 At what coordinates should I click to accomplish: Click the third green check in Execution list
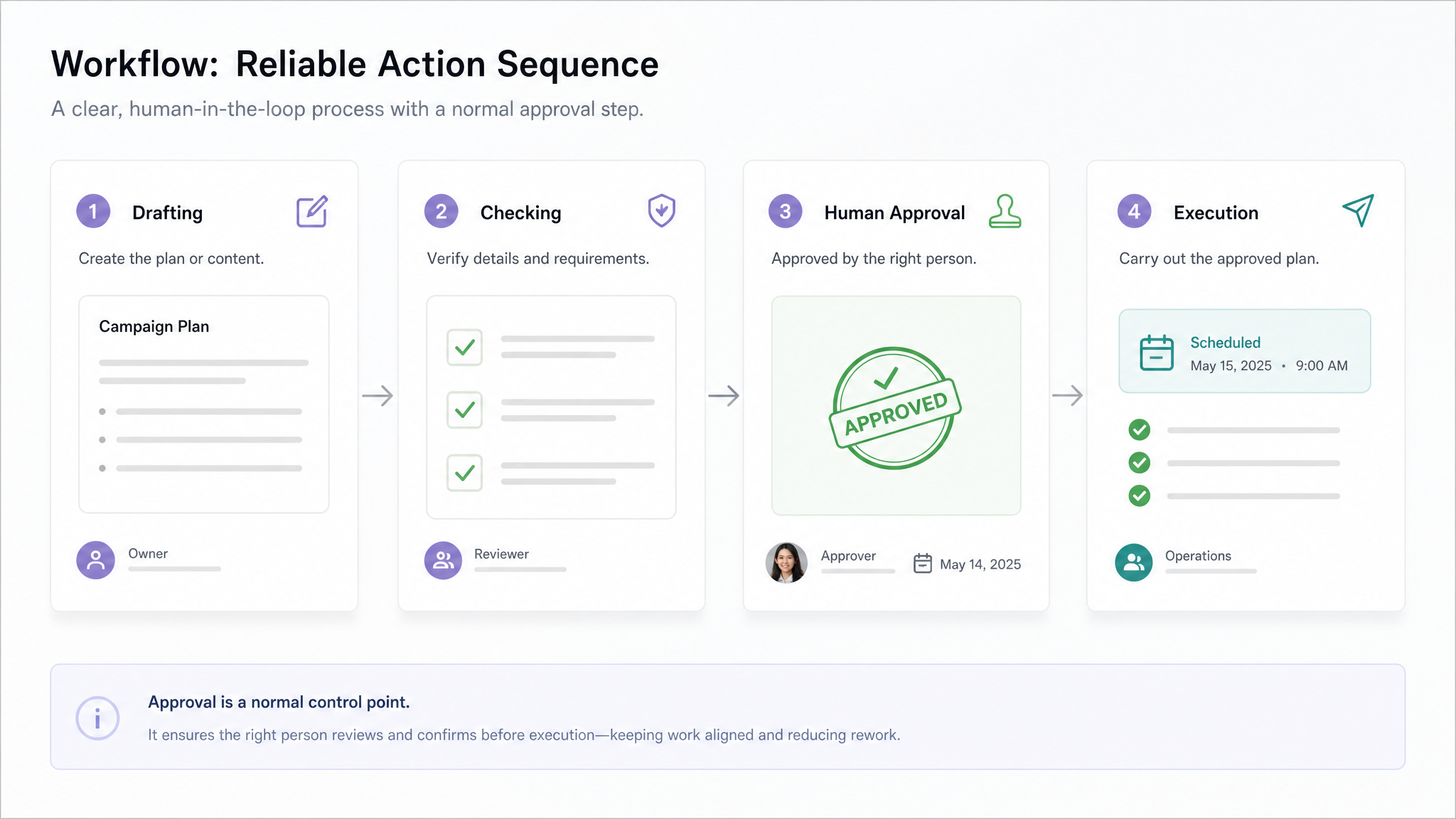tap(1140, 496)
